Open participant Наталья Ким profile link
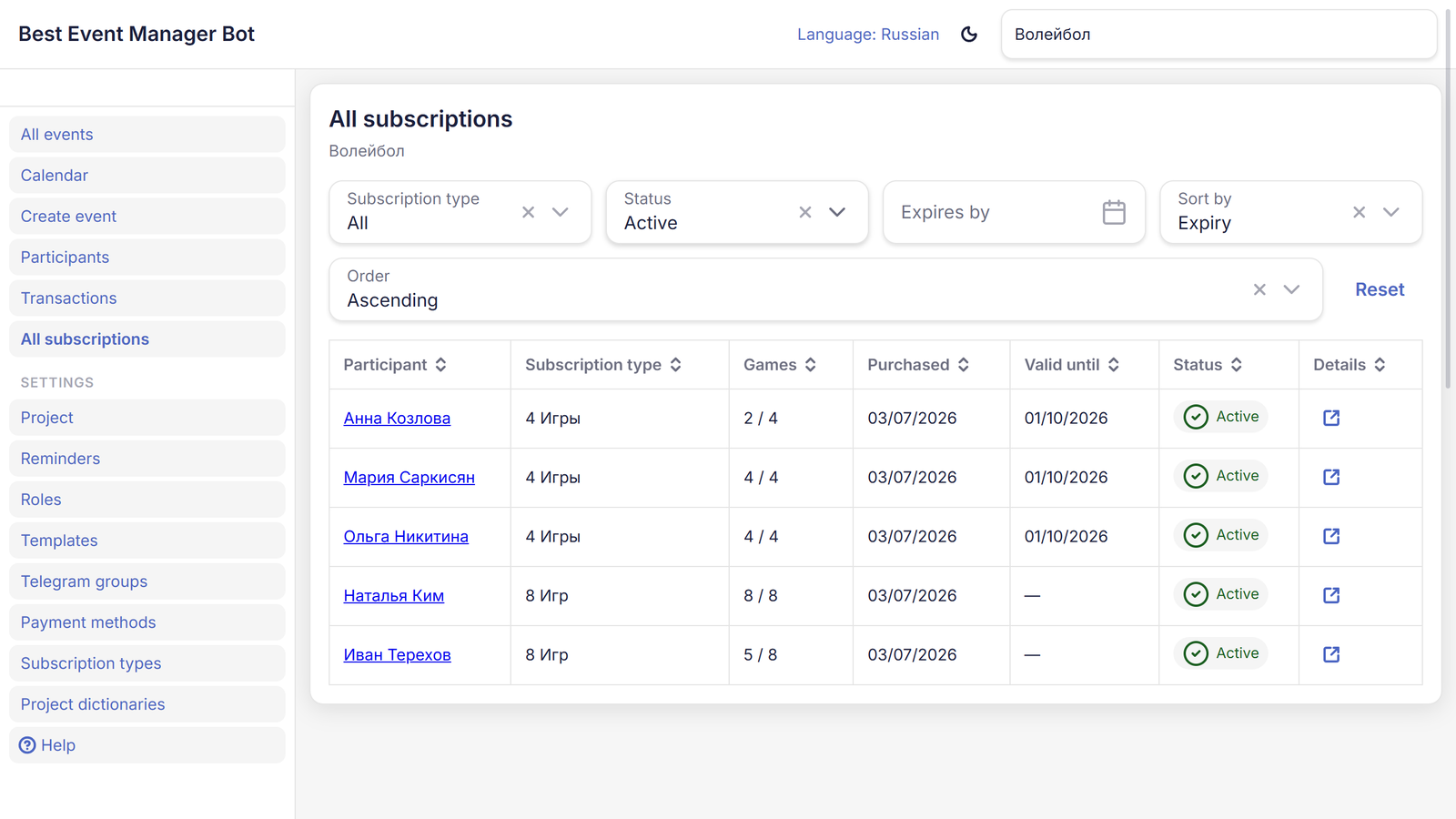Screen dimensions: 1456x819 (394, 596)
